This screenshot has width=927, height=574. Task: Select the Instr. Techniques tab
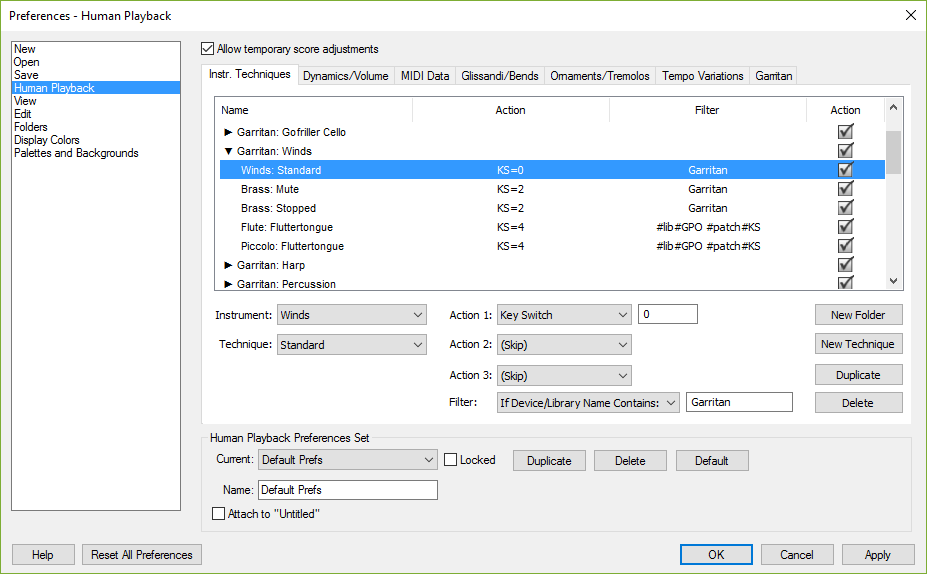tap(249, 74)
